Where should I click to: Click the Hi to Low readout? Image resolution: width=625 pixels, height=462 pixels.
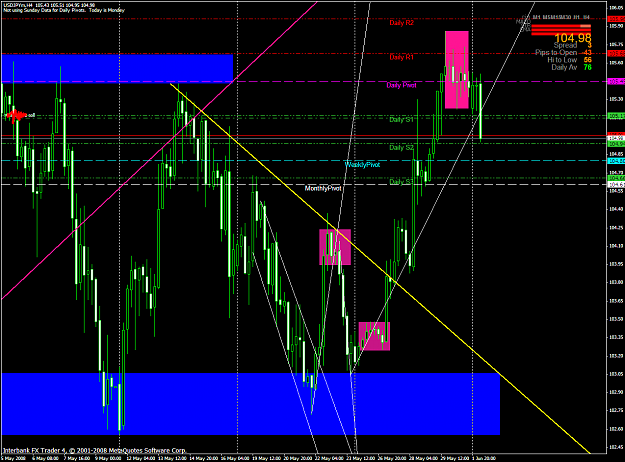coord(569,60)
